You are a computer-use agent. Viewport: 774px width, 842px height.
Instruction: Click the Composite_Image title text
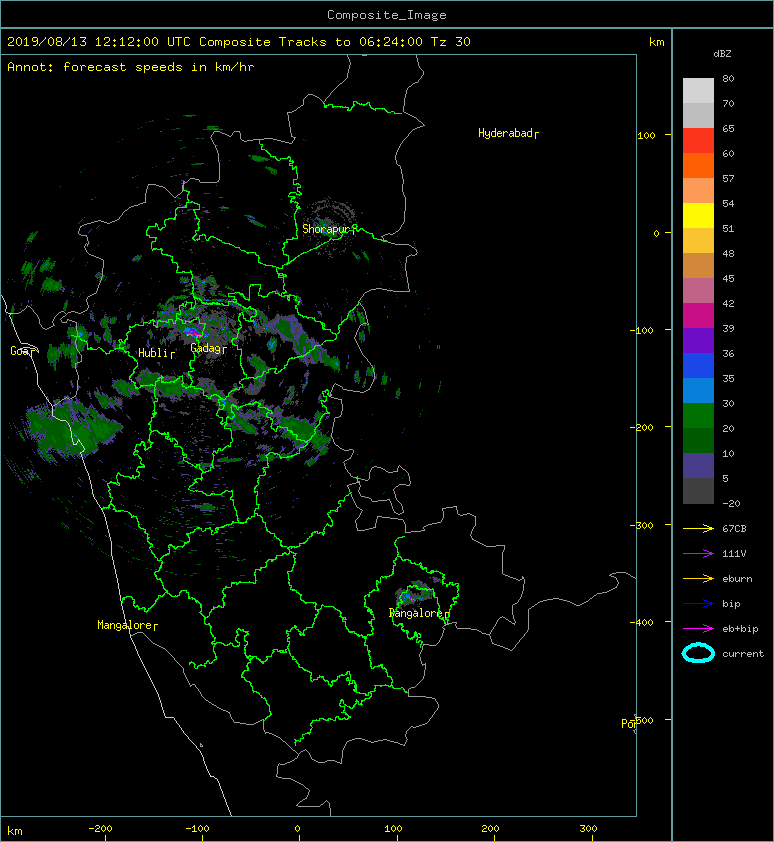click(x=387, y=15)
